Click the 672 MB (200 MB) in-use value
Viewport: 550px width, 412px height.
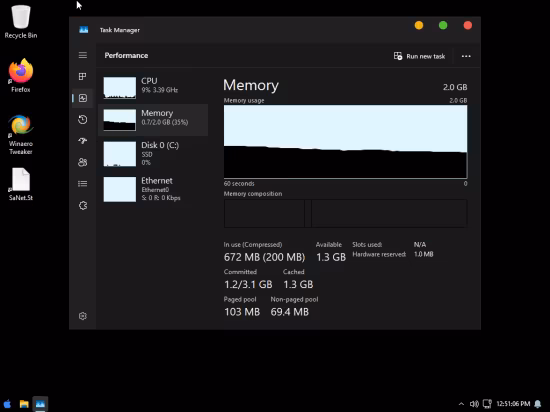point(264,257)
